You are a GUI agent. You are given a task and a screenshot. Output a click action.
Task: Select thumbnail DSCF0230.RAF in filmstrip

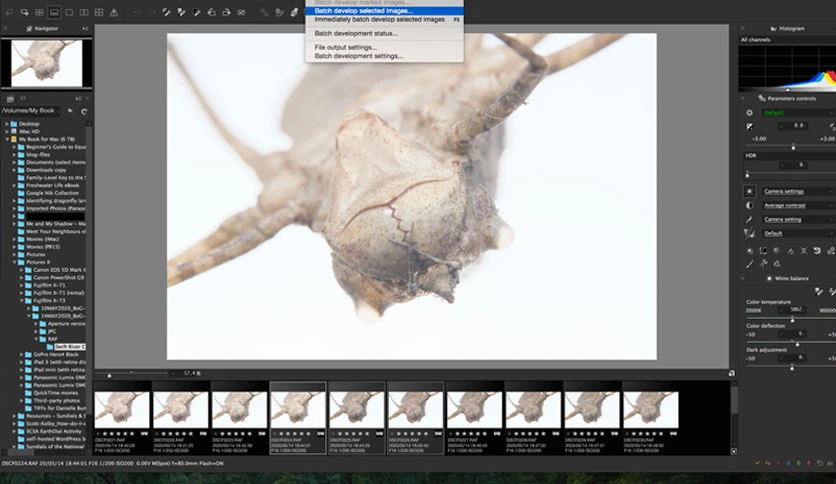650,418
